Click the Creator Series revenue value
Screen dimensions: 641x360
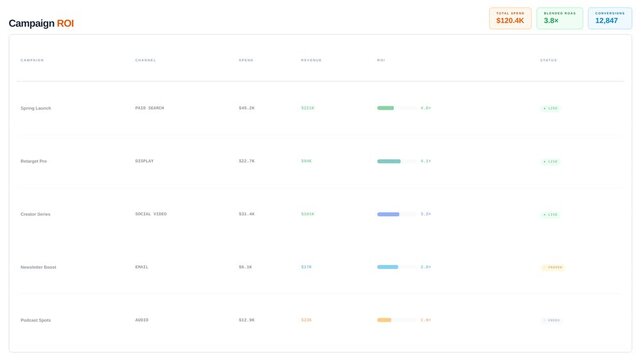tap(307, 214)
